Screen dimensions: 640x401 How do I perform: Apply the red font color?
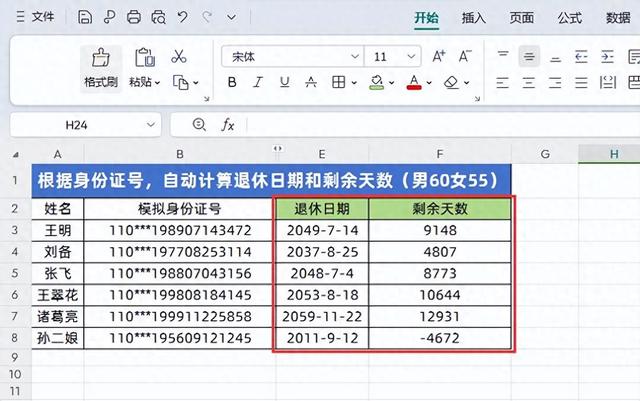pyautogui.click(x=414, y=82)
